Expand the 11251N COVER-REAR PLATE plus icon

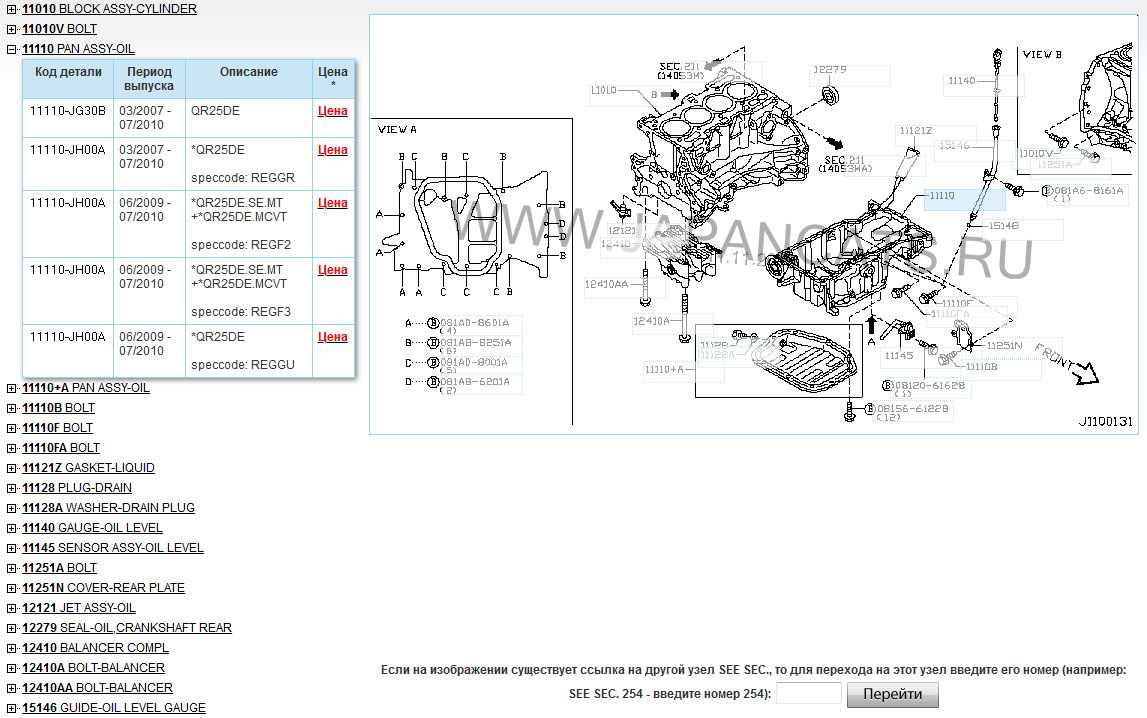(x=11, y=588)
